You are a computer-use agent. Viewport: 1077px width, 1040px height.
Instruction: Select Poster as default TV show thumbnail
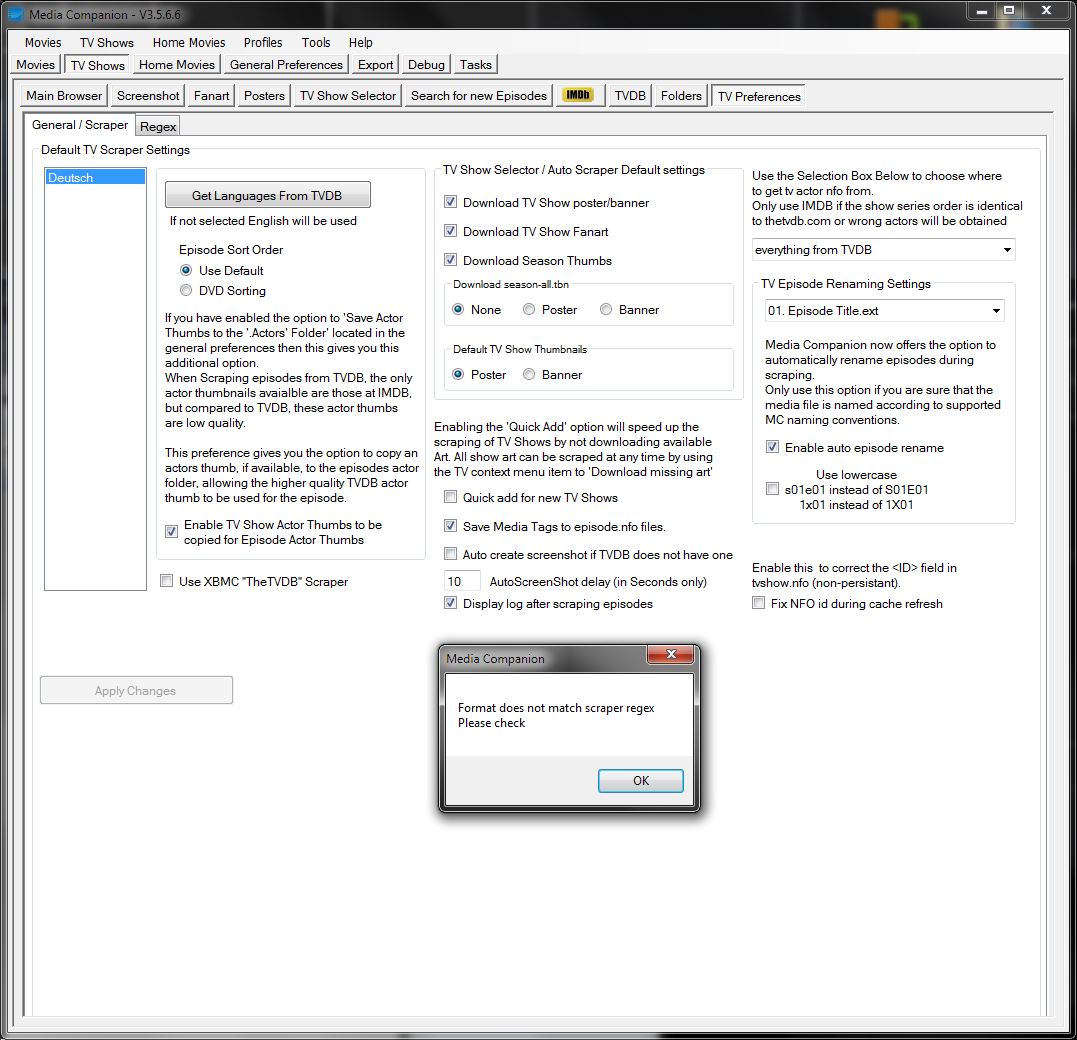click(458, 374)
